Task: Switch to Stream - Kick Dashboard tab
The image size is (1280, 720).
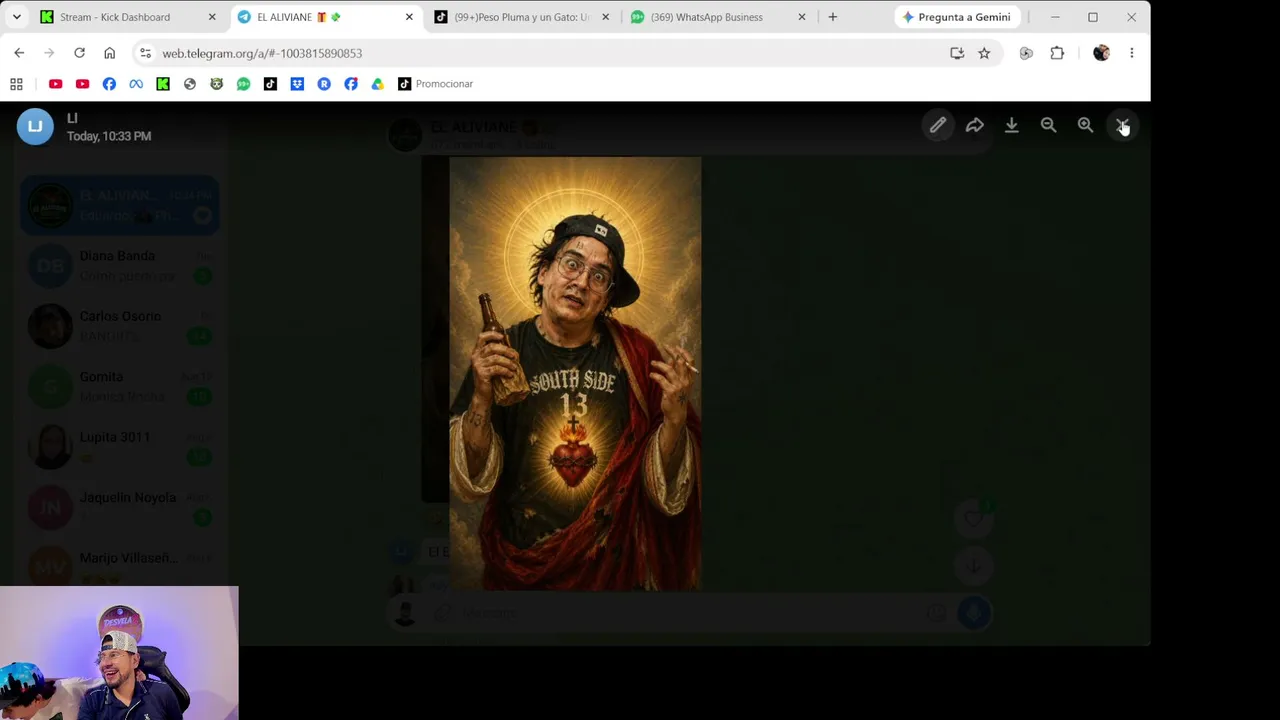Action: coord(128,17)
